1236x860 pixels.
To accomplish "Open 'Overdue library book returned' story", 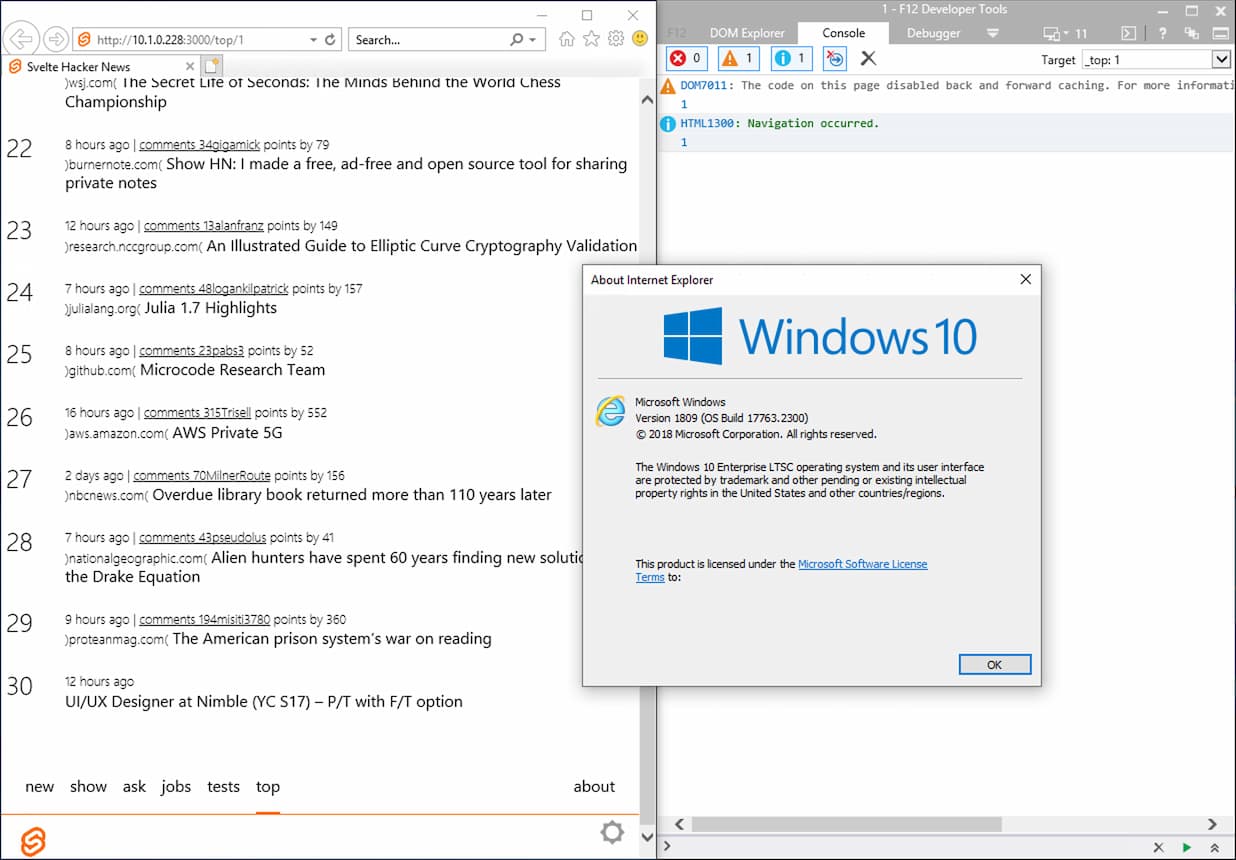I will point(352,495).
